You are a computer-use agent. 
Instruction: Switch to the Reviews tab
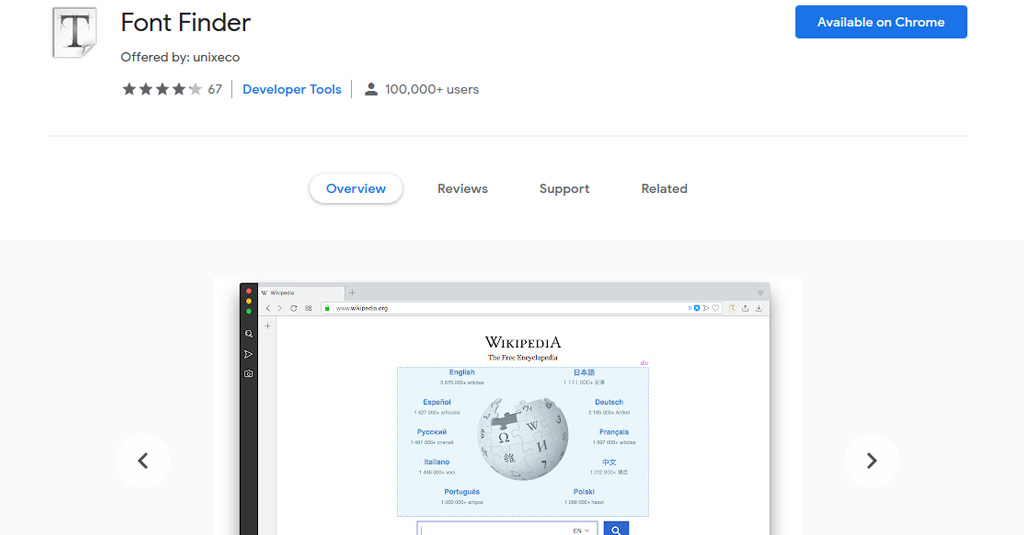[462, 188]
